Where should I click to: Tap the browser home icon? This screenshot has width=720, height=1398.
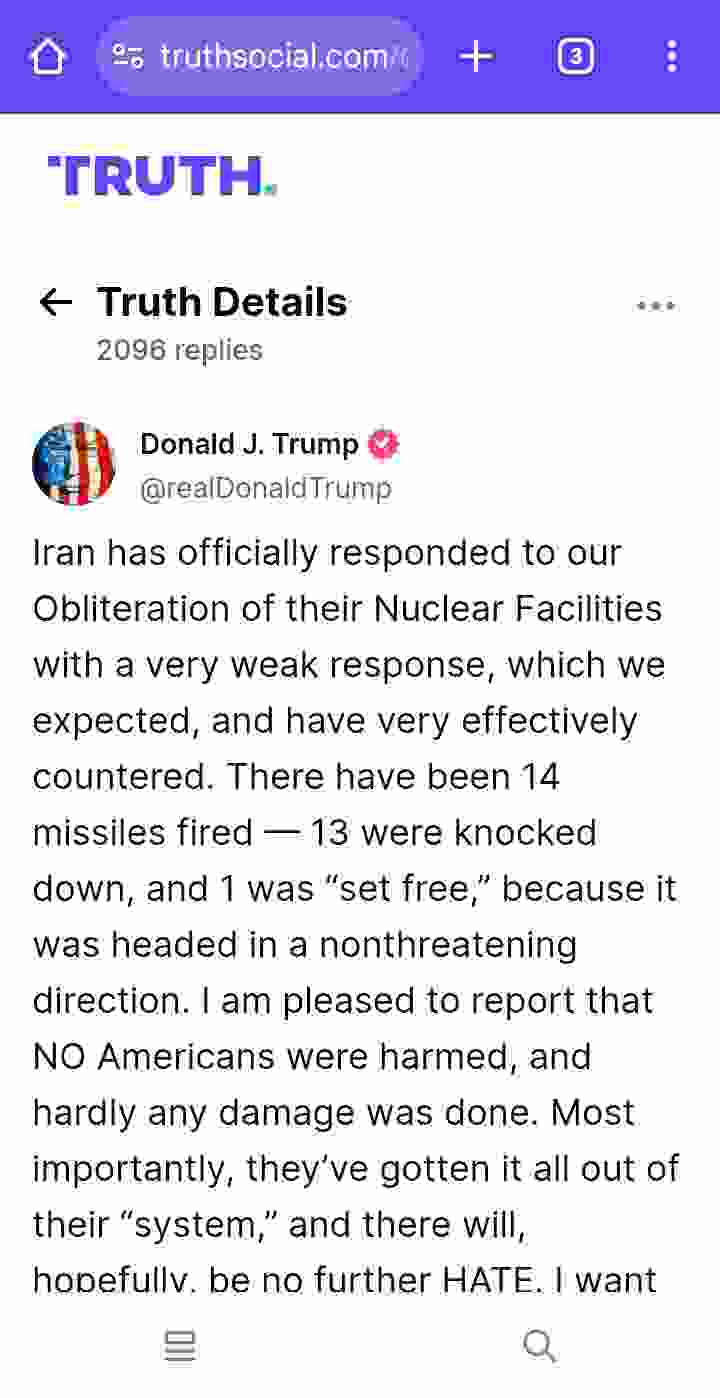click(x=47, y=57)
